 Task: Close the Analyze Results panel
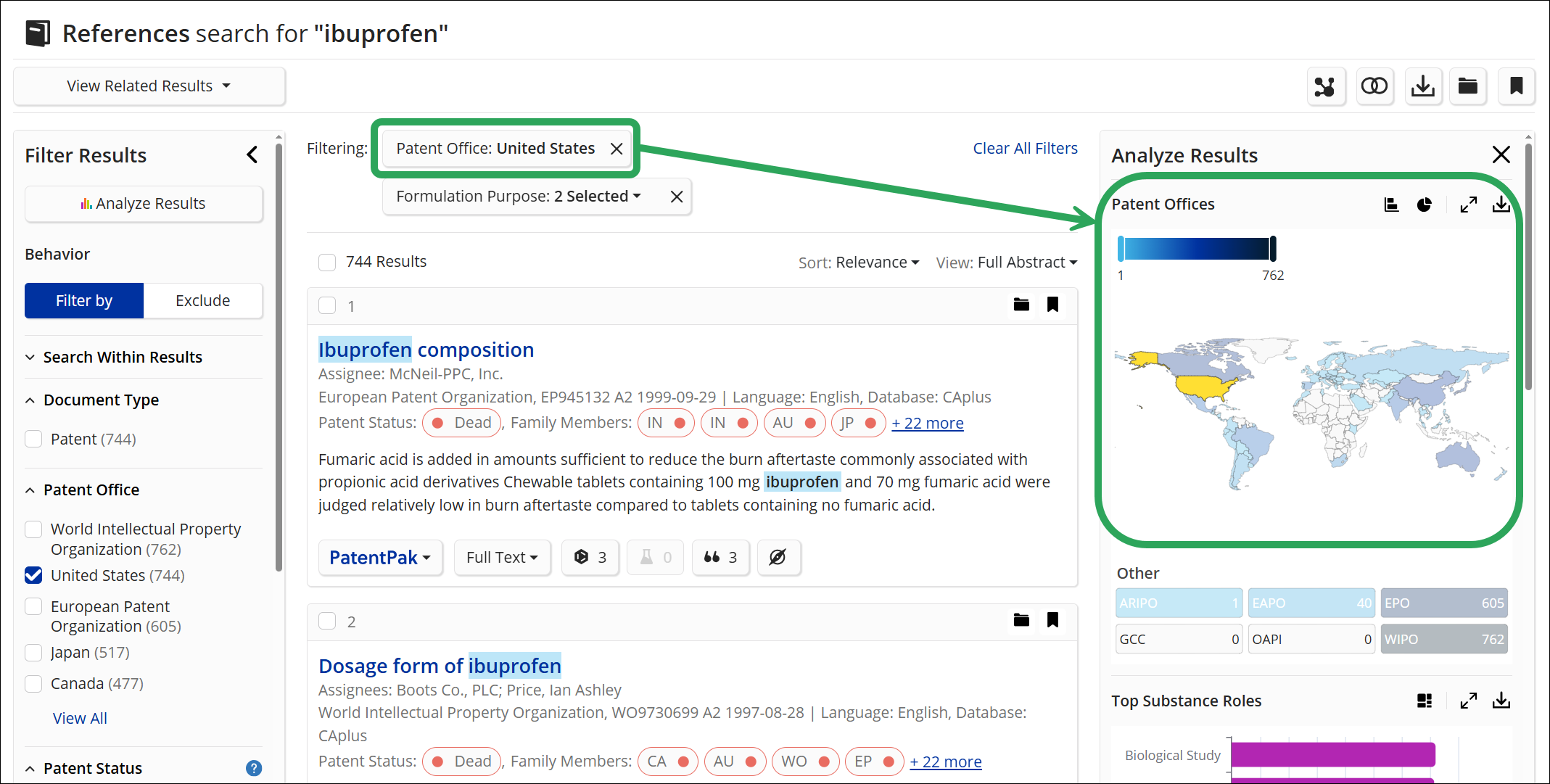click(x=1501, y=154)
